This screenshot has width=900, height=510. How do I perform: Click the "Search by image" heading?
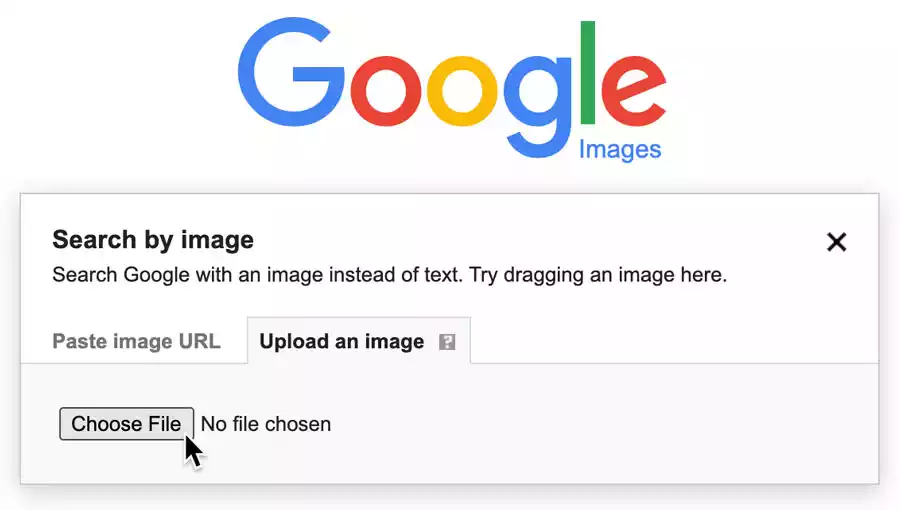click(x=153, y=240)
